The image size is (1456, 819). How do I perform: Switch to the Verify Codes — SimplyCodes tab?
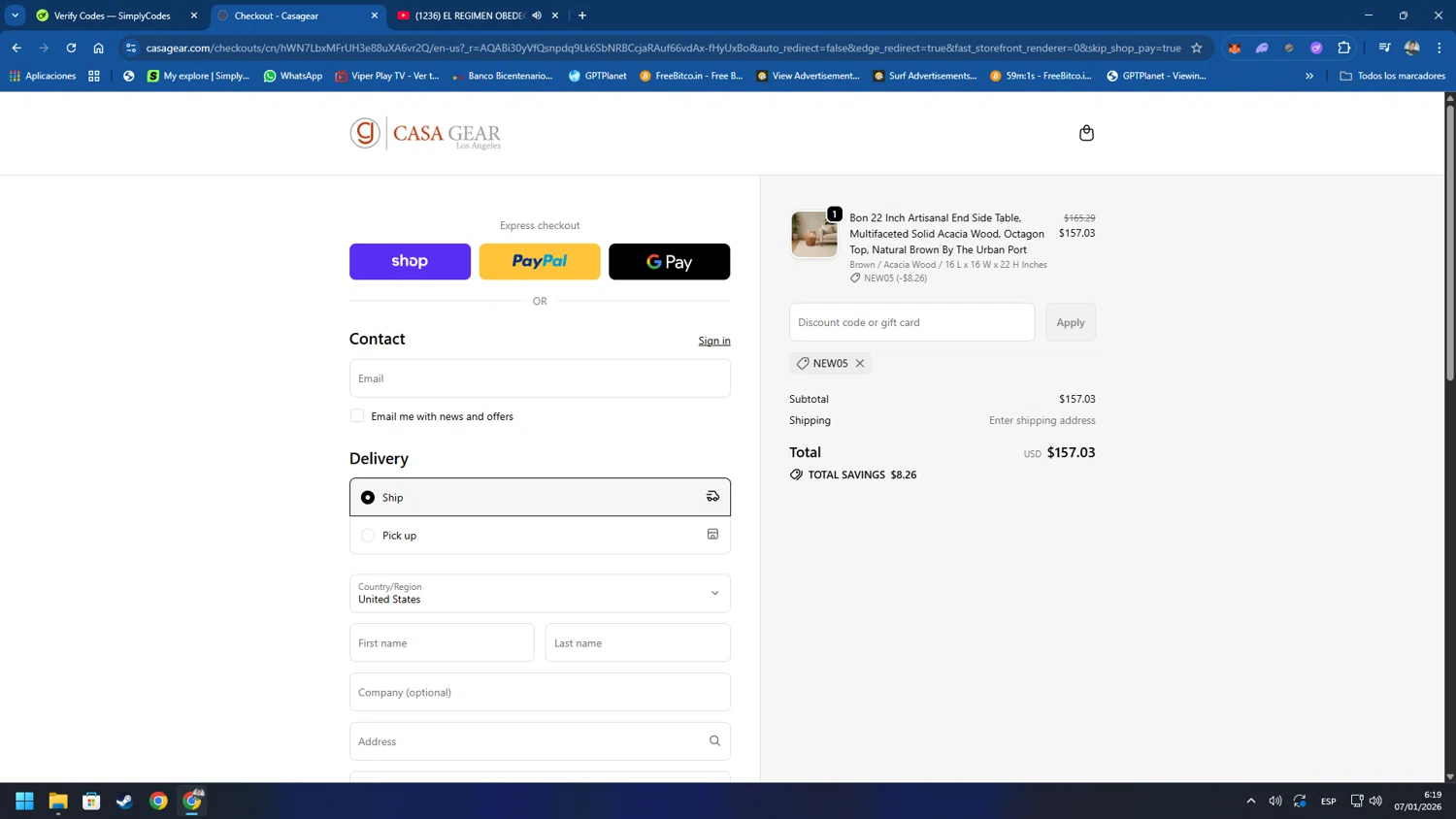pyautogui.click(x=112, y=16)
